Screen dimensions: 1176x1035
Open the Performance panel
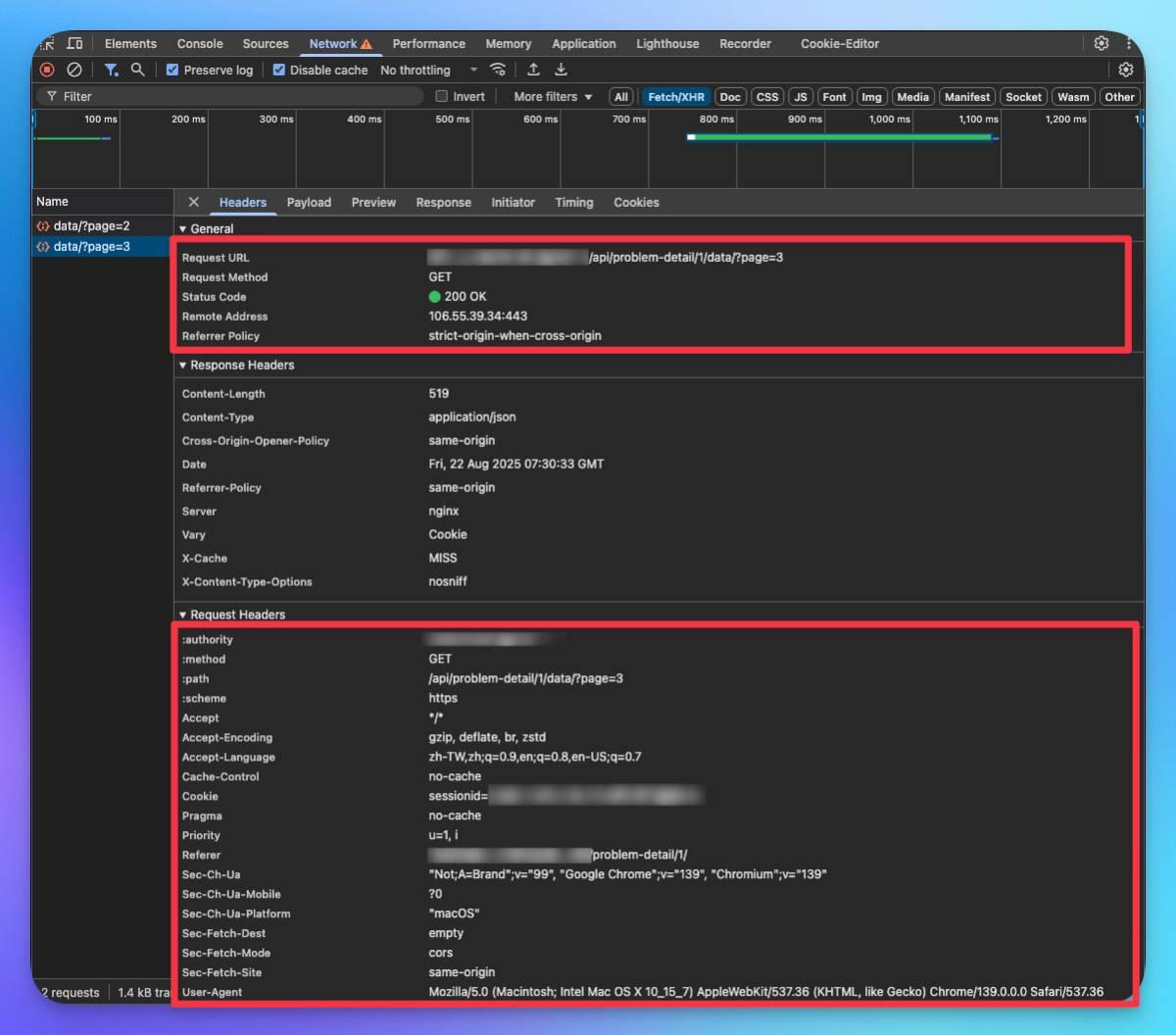click(x=428, y=44)
